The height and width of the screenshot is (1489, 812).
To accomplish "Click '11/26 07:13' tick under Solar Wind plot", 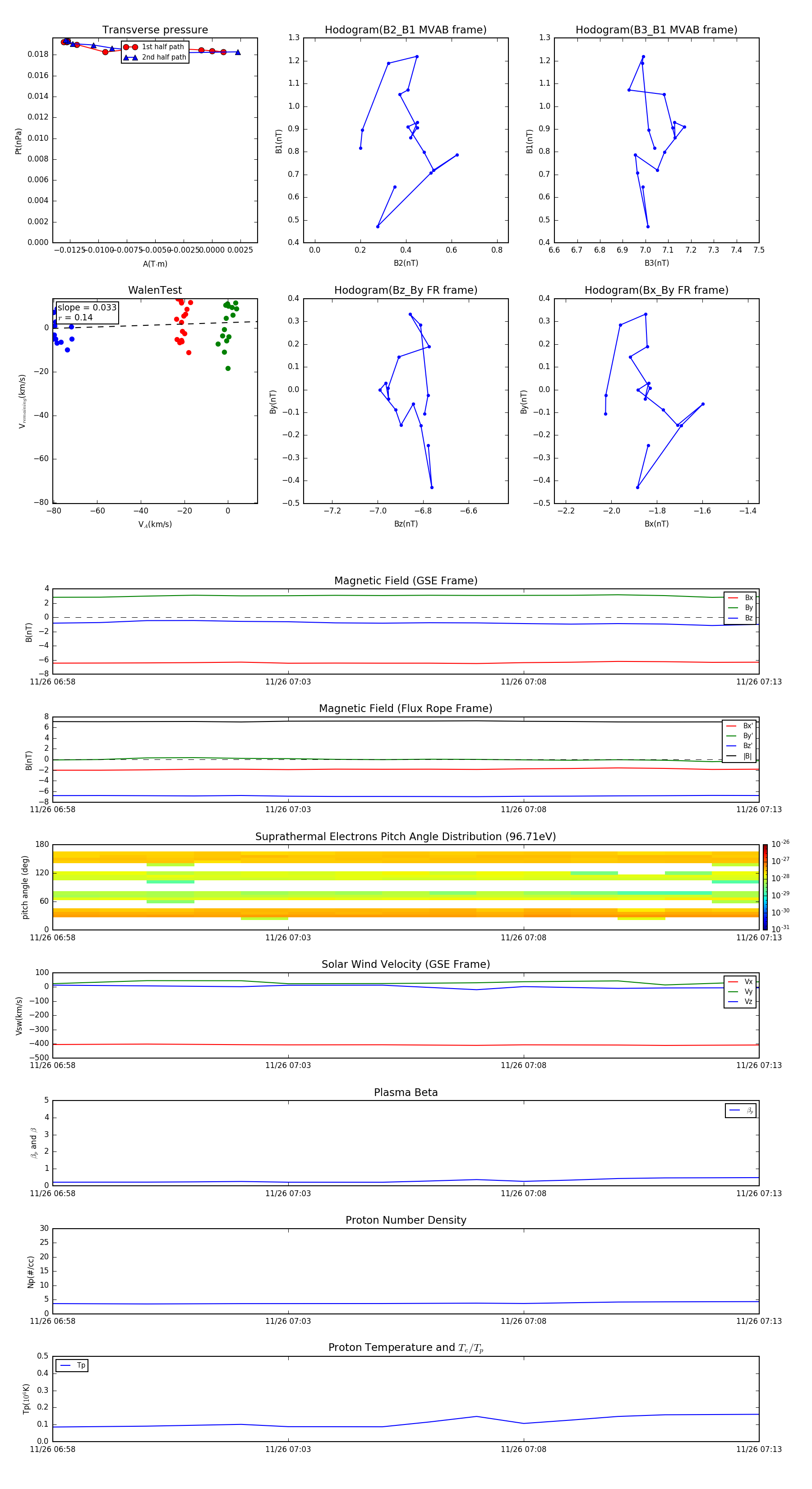I will tap(759, 1065).
